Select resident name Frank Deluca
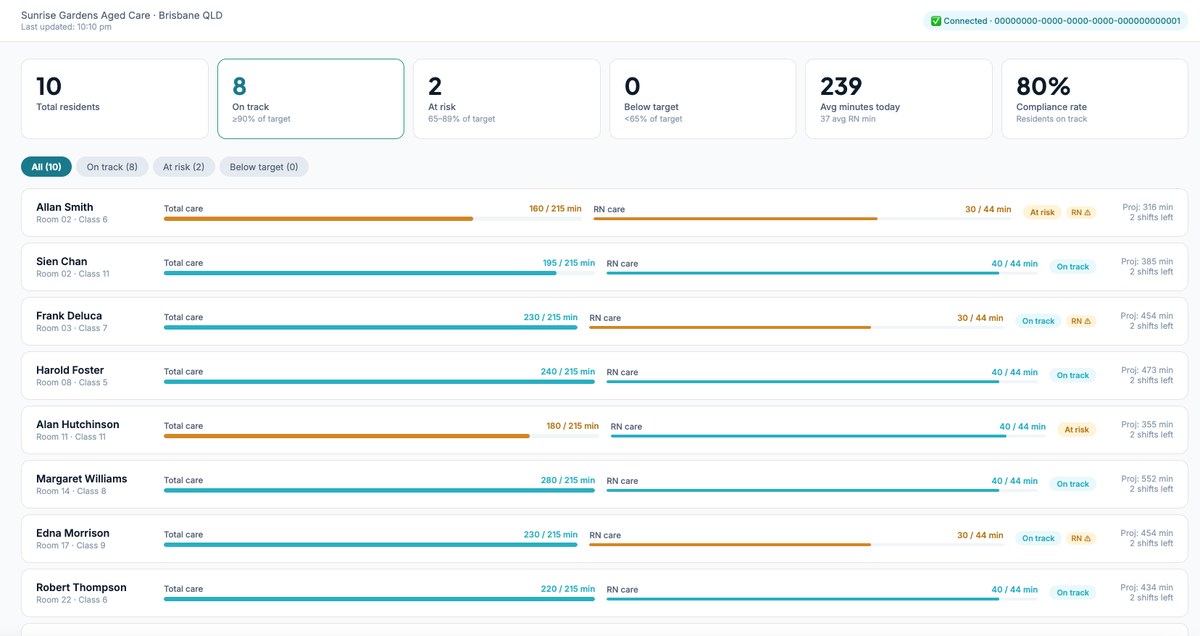The width and height of the screenshot is (1200, 636). pos(69,316)
